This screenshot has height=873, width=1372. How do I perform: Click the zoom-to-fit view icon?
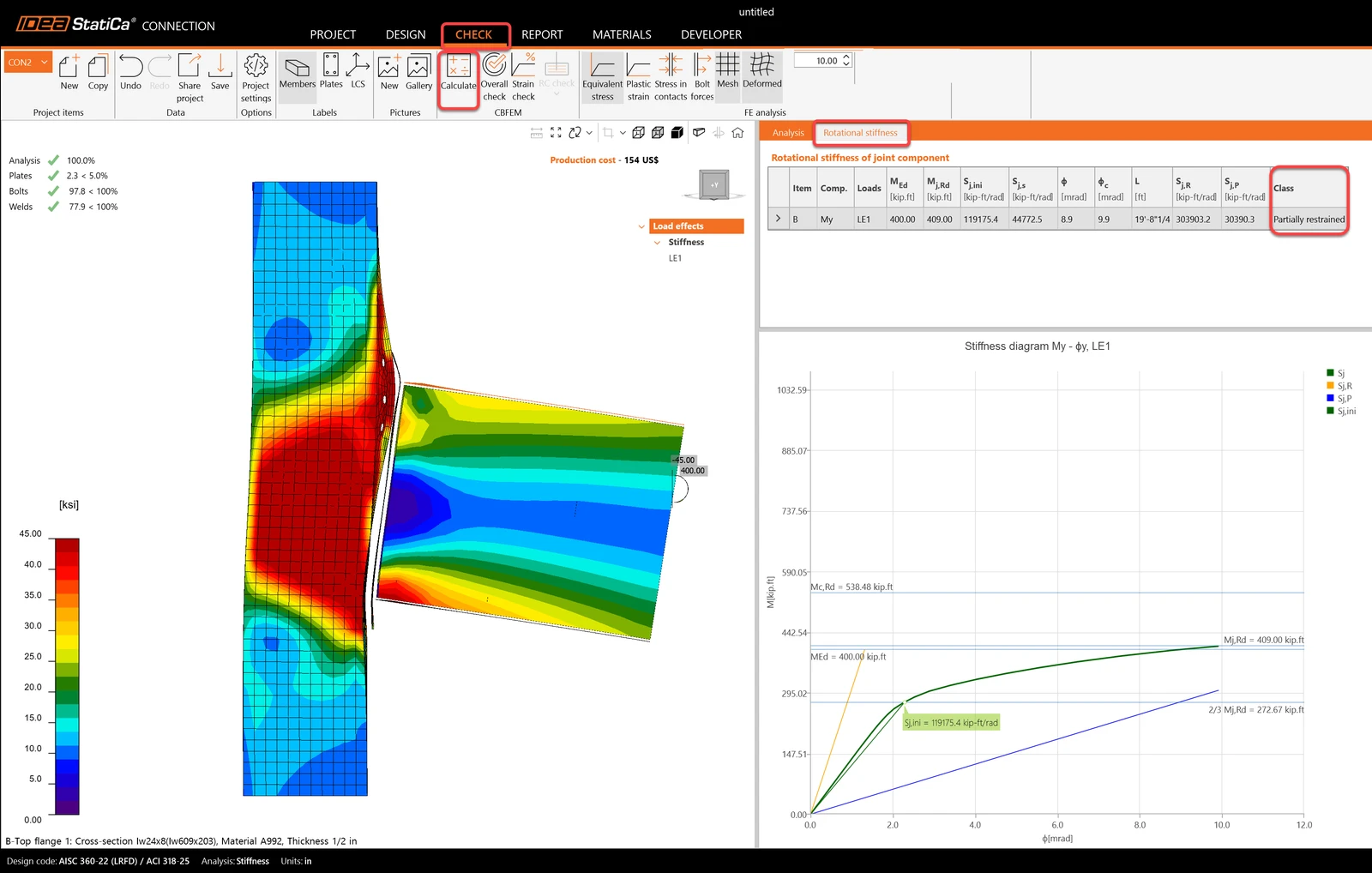556,132
